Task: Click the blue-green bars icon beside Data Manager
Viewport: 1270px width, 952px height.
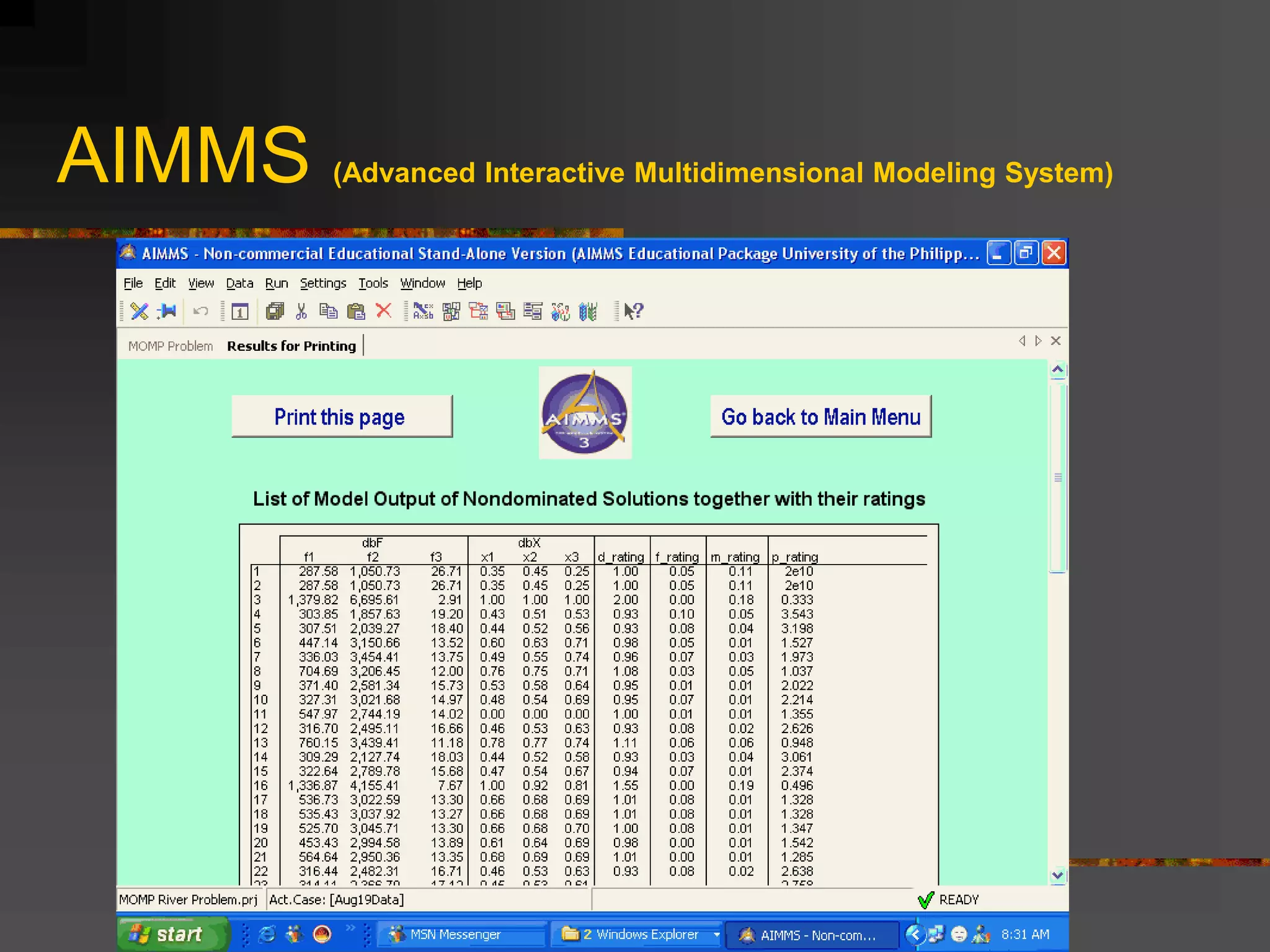Action: (588, 311)
